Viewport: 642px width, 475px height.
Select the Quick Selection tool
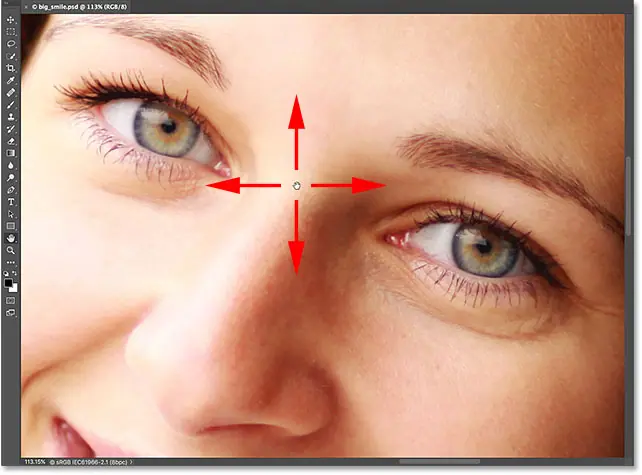point(11,56)
